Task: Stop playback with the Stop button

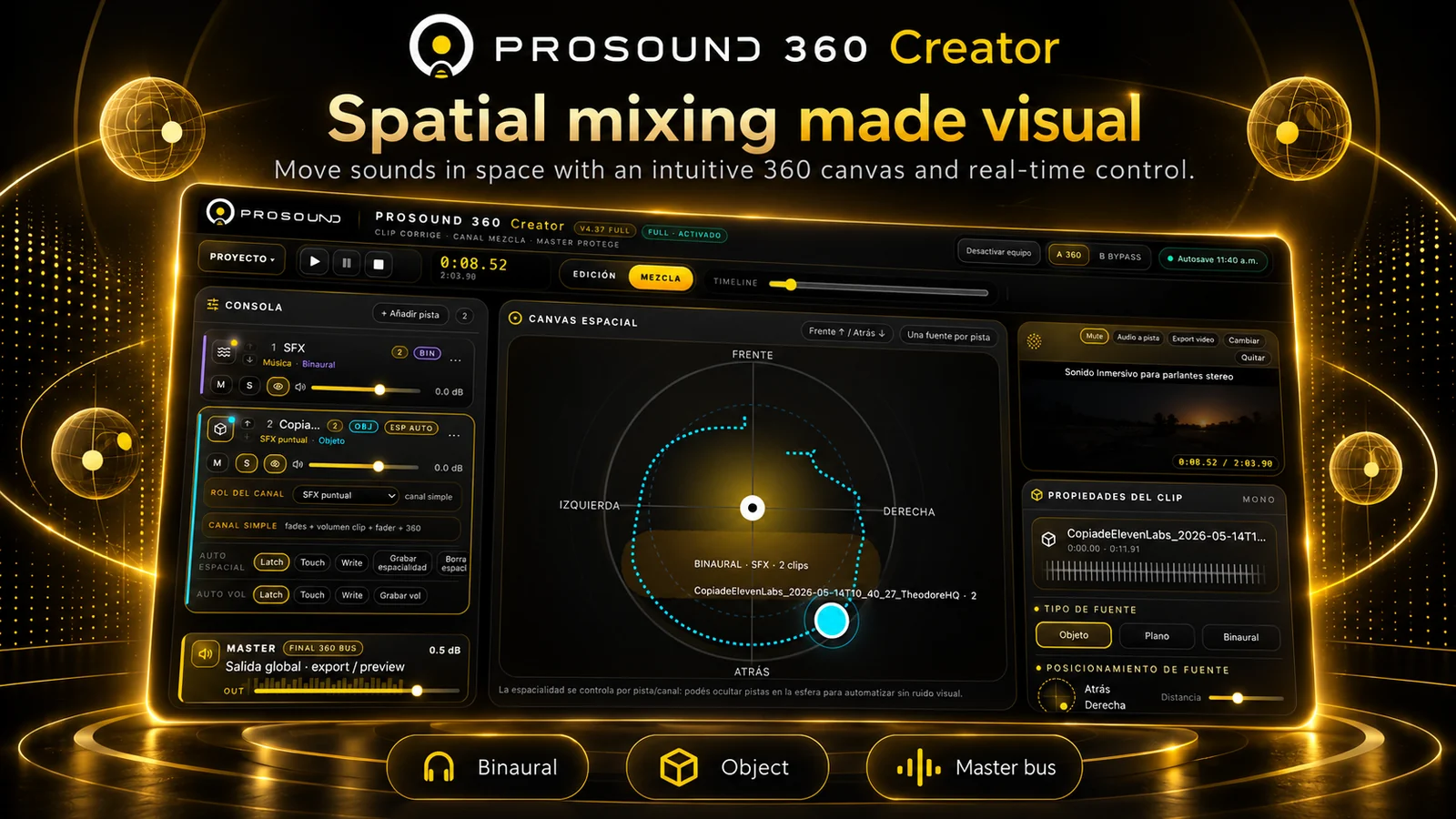Action: click(x=379, y=264)
